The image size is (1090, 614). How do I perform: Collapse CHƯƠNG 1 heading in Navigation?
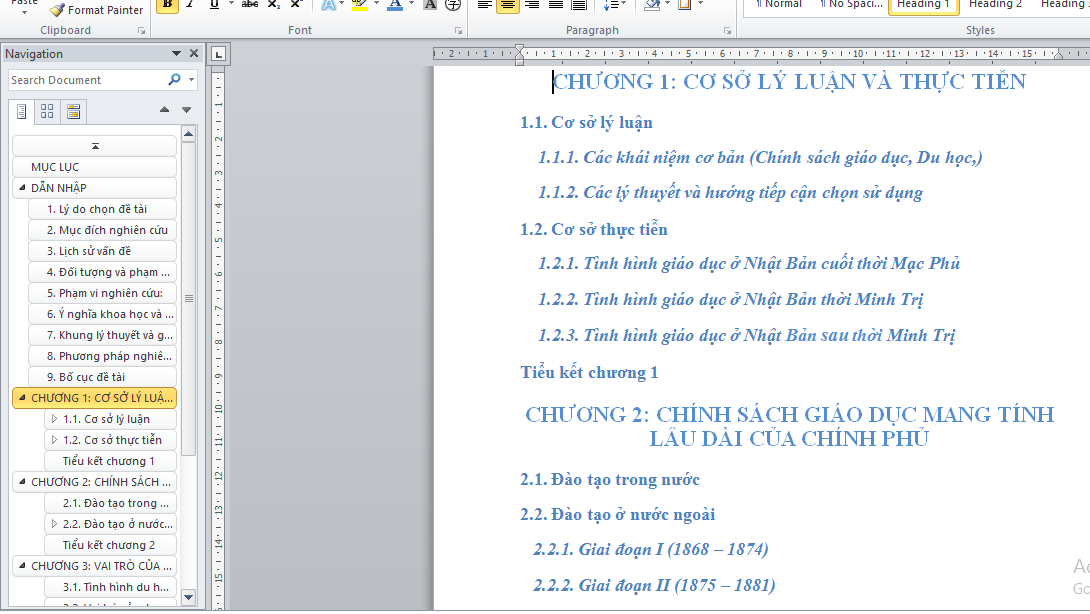22,398
